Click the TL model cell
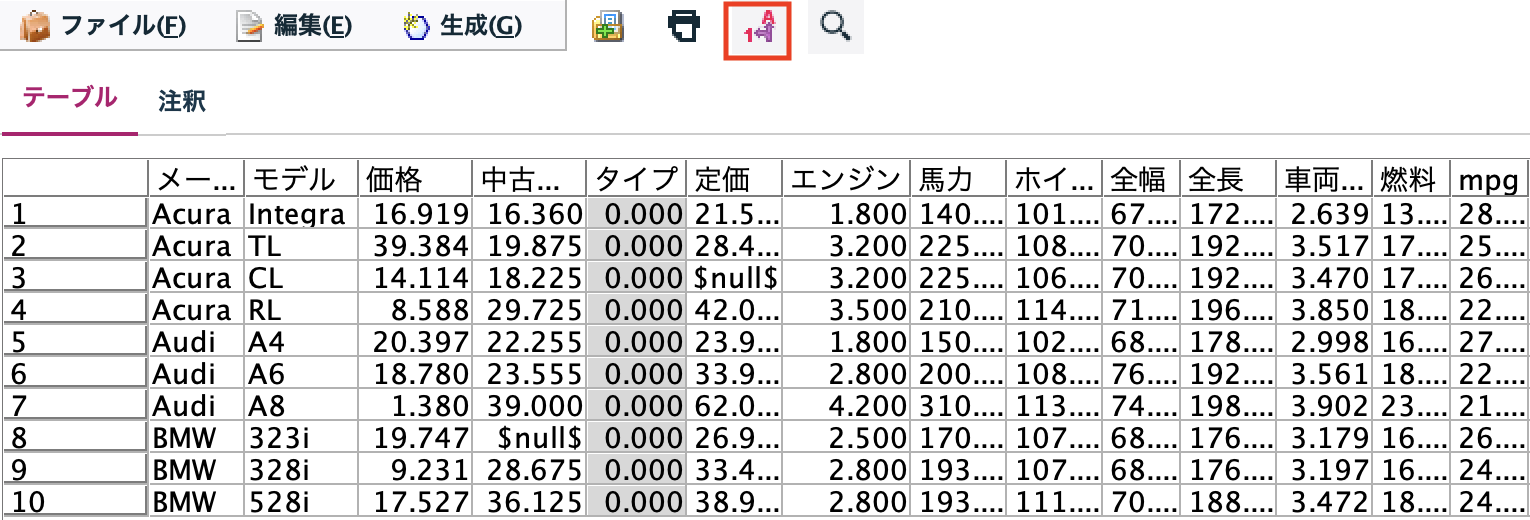This screenshot has width=1530, height=520. 301,245
